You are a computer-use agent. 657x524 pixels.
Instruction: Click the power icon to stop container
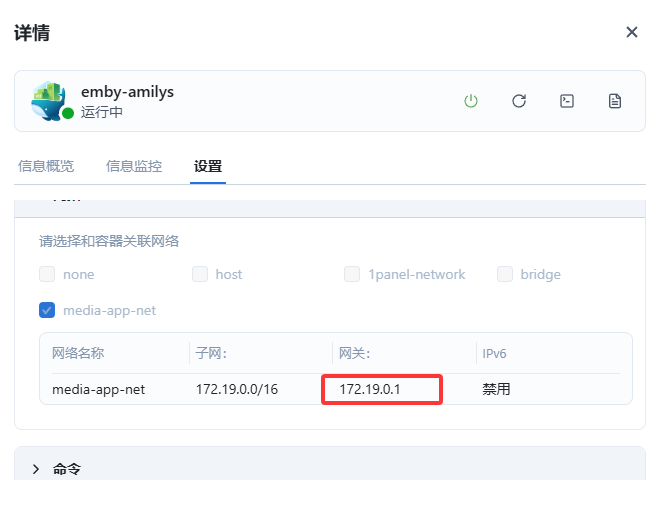pos(471,101)
